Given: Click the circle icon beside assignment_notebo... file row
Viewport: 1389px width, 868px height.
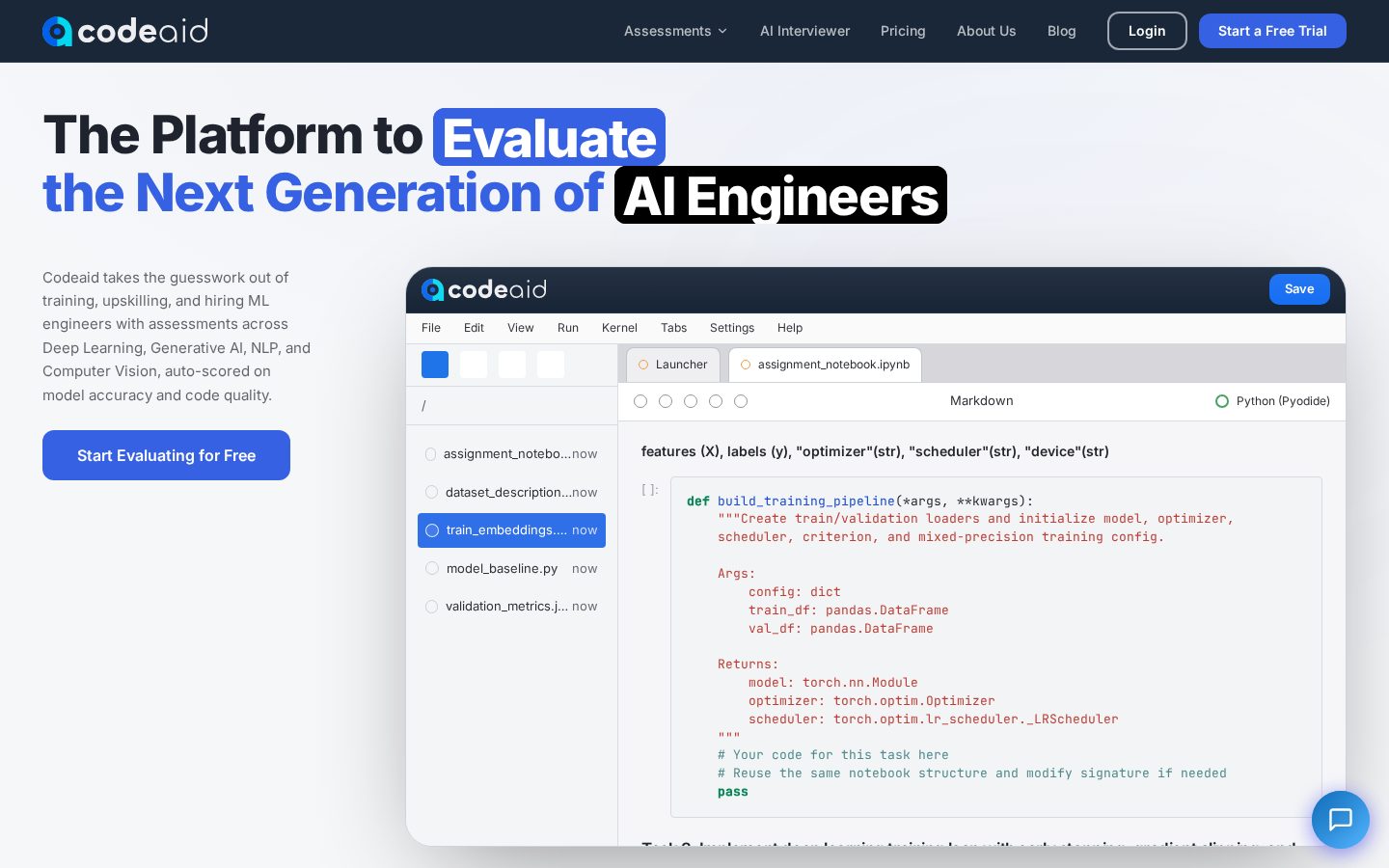Looking at the screenshot, I should [x=431, y=454].
